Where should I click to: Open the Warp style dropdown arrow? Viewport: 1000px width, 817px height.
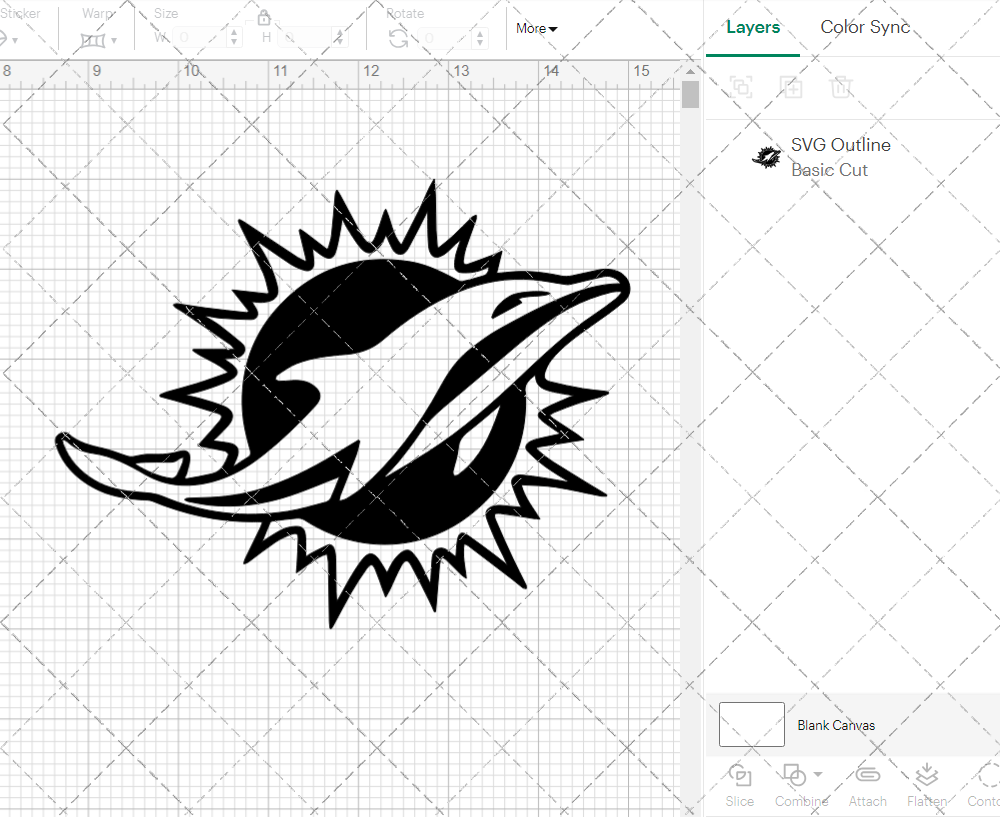[x=113, y=39]
